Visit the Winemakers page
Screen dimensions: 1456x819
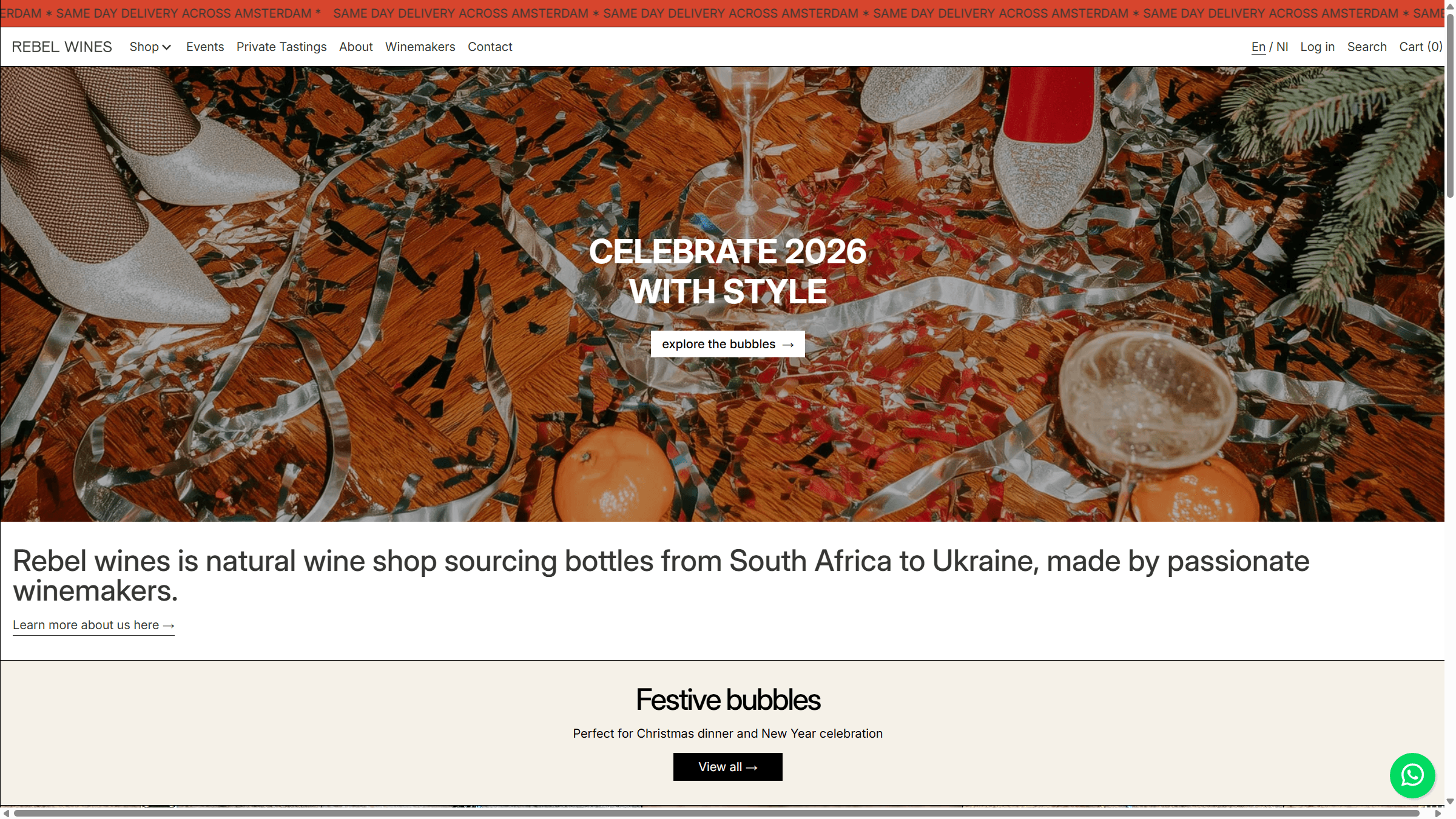coord(420,47)
